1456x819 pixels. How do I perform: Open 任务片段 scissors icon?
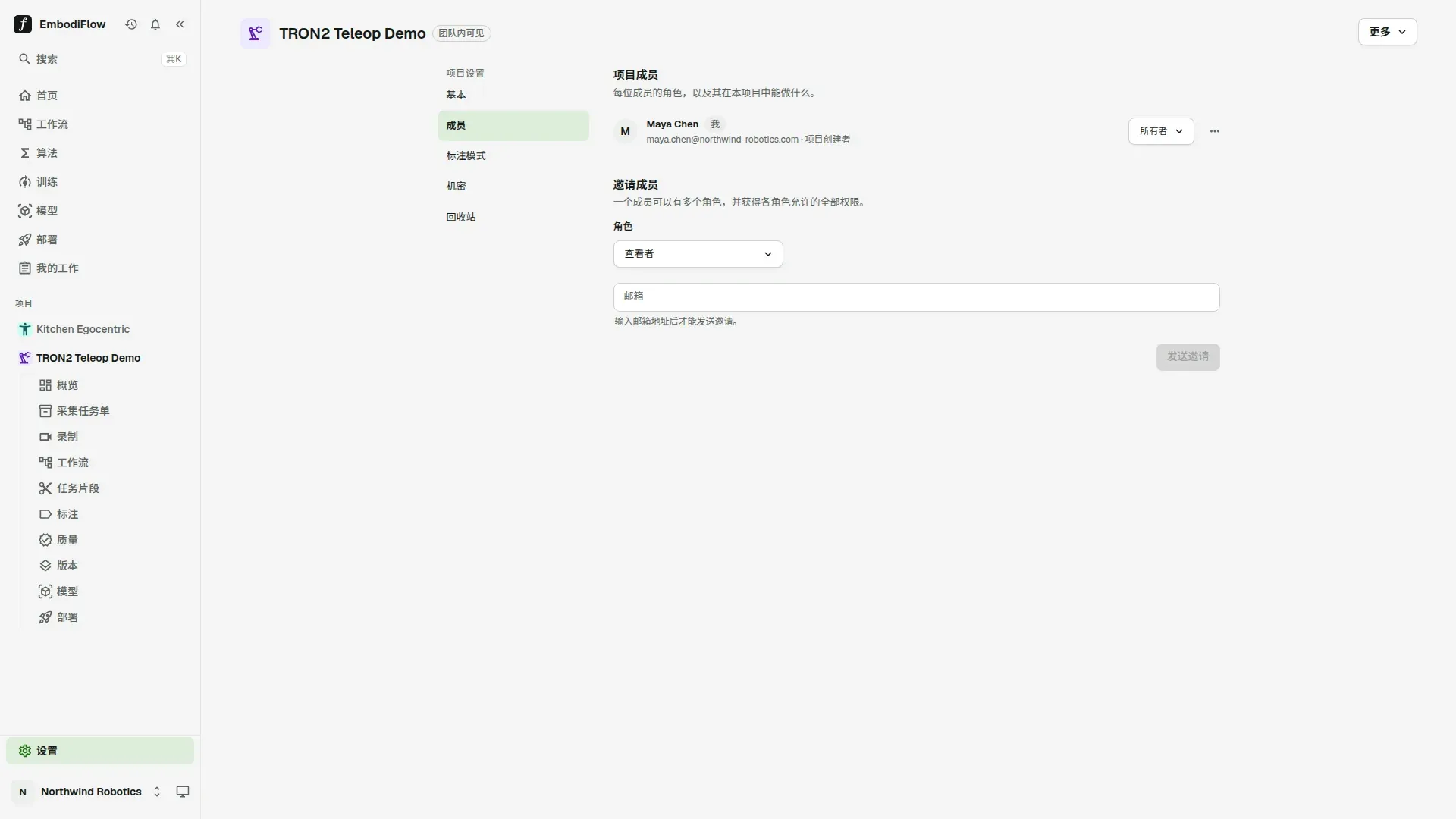pyautogui.click(x=45, y=488)
